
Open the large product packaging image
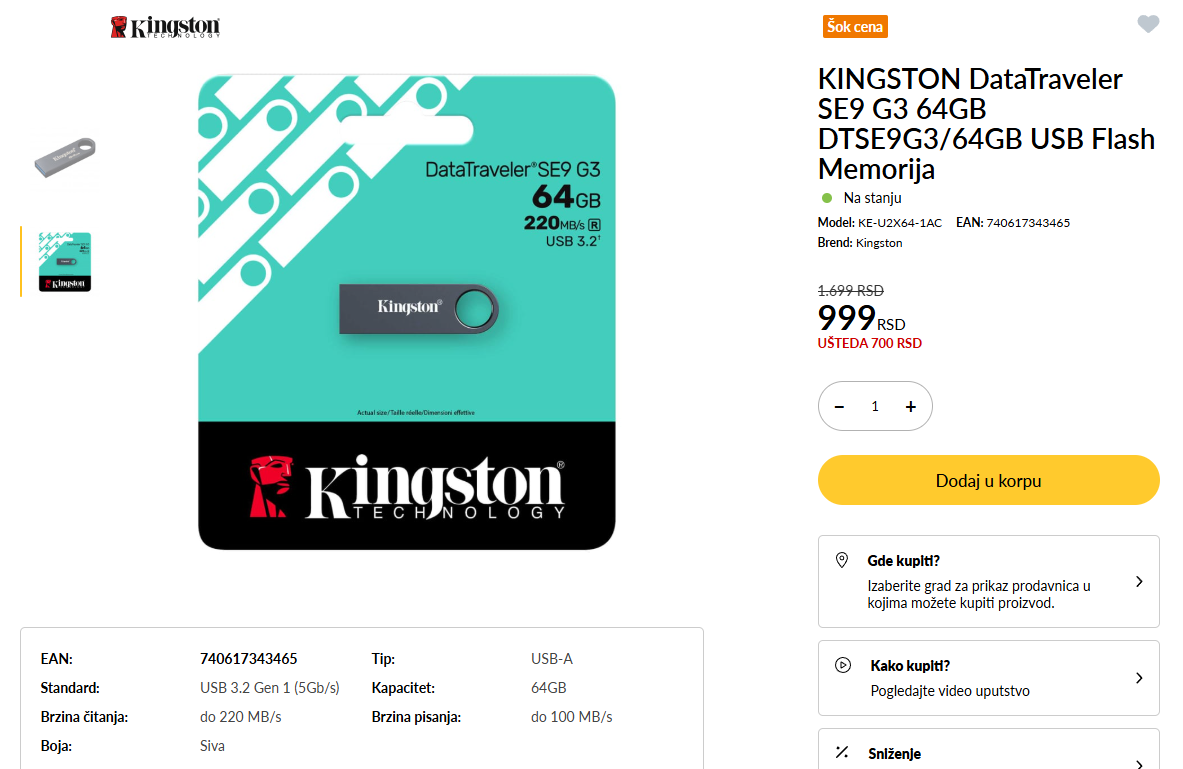[x=406, y=312]
